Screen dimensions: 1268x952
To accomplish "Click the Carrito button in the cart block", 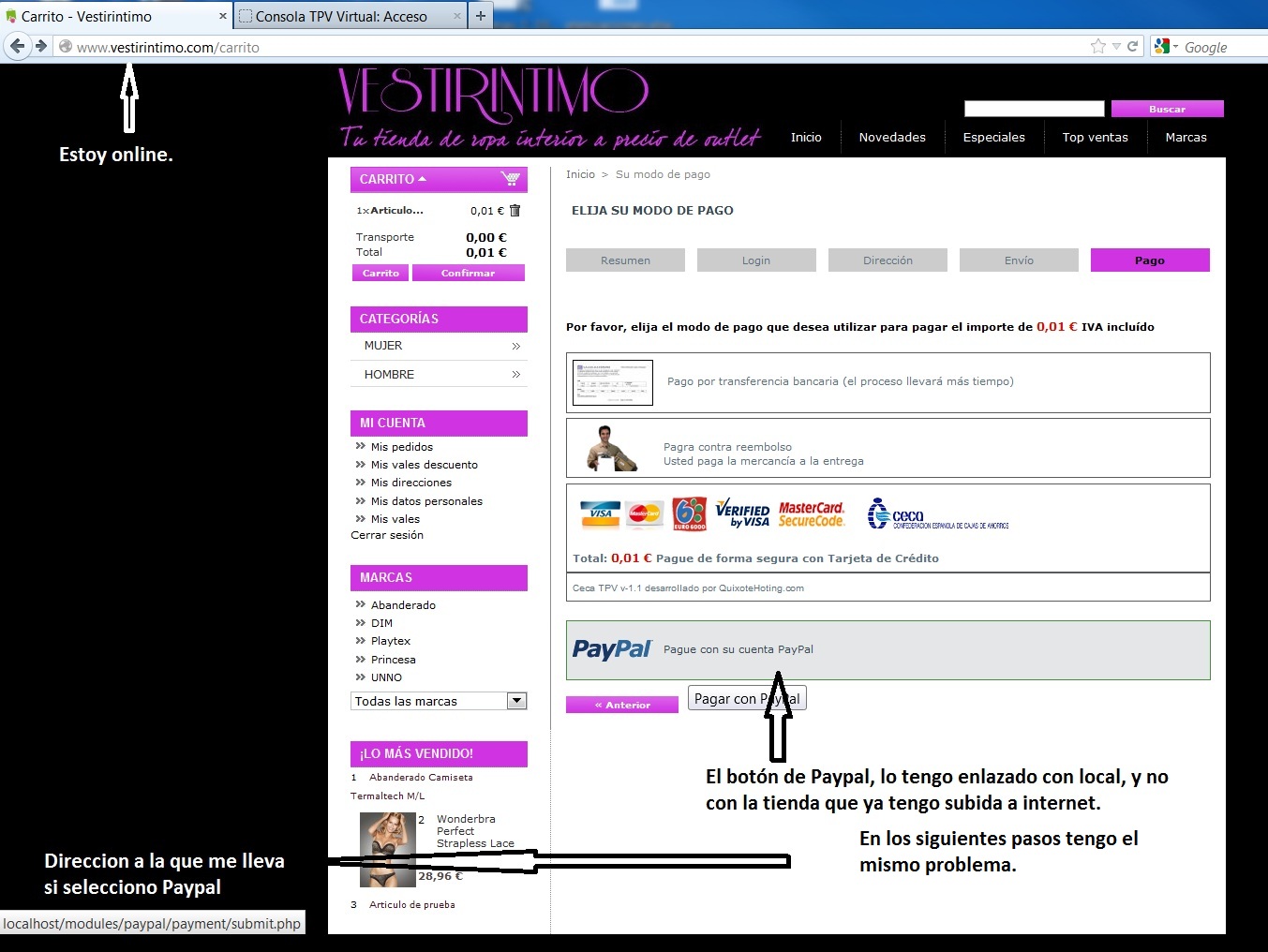I will 380,273.
